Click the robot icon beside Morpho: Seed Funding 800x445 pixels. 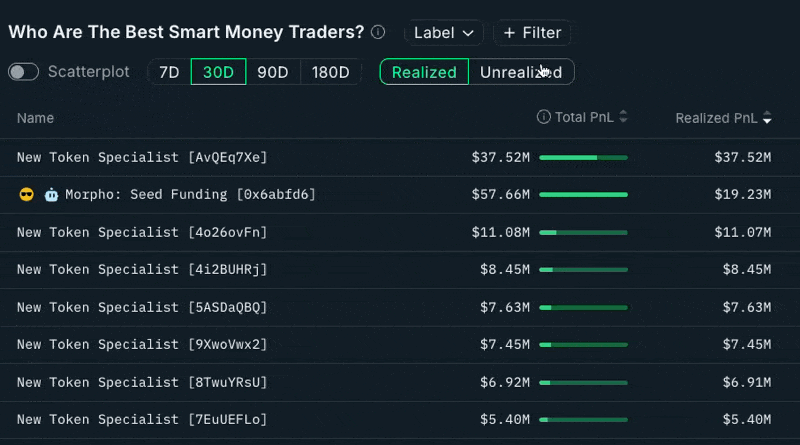(x=51, y=194)
